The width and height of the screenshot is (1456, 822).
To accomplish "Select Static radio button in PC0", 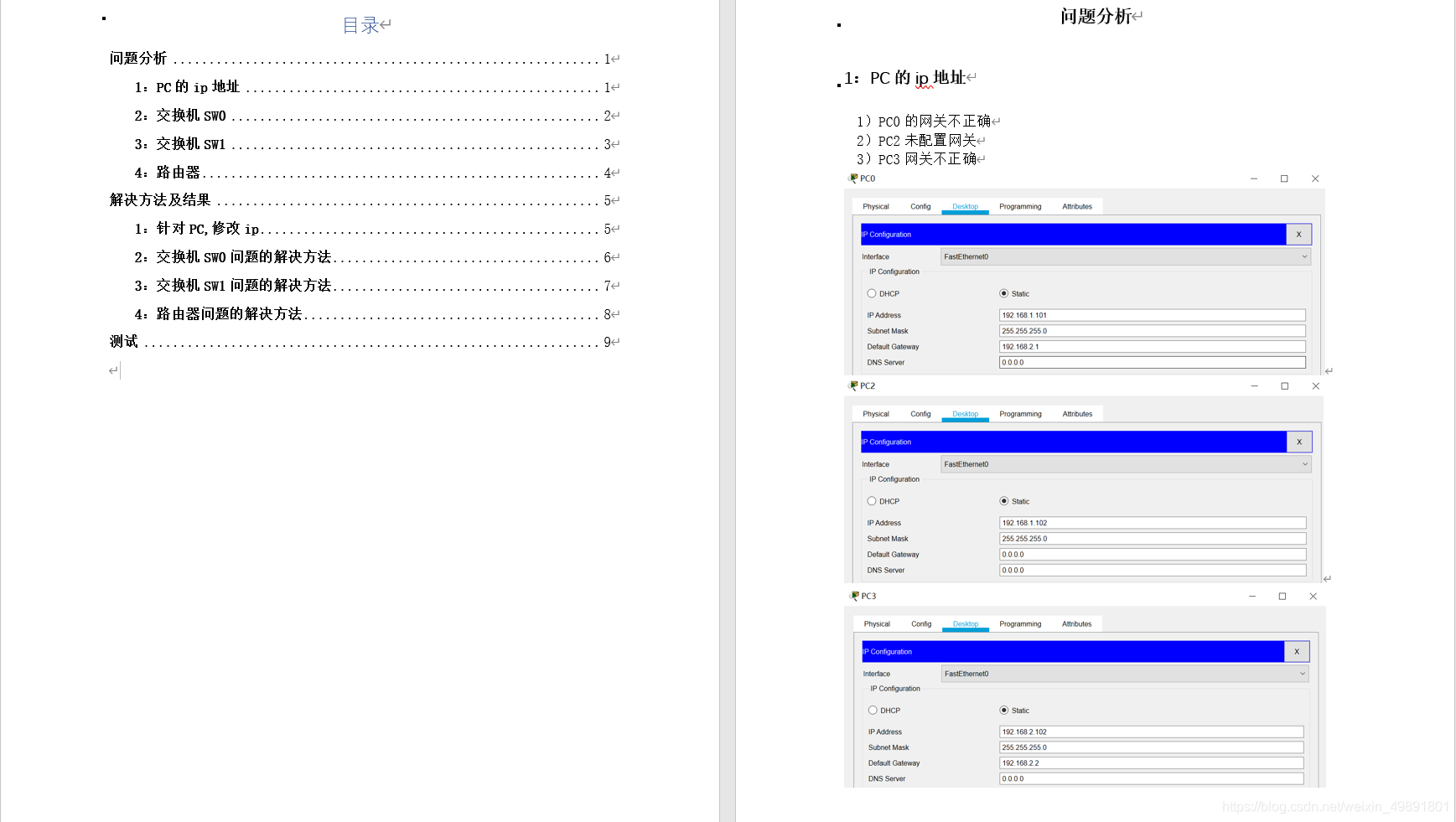I will [1004, 293].
